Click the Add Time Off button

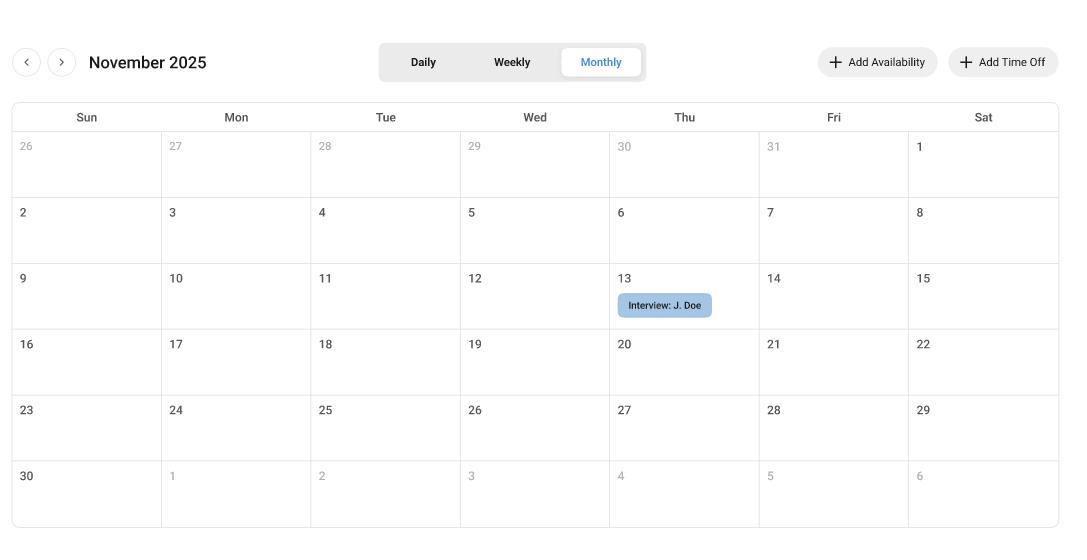click(x=1003, y=62)
